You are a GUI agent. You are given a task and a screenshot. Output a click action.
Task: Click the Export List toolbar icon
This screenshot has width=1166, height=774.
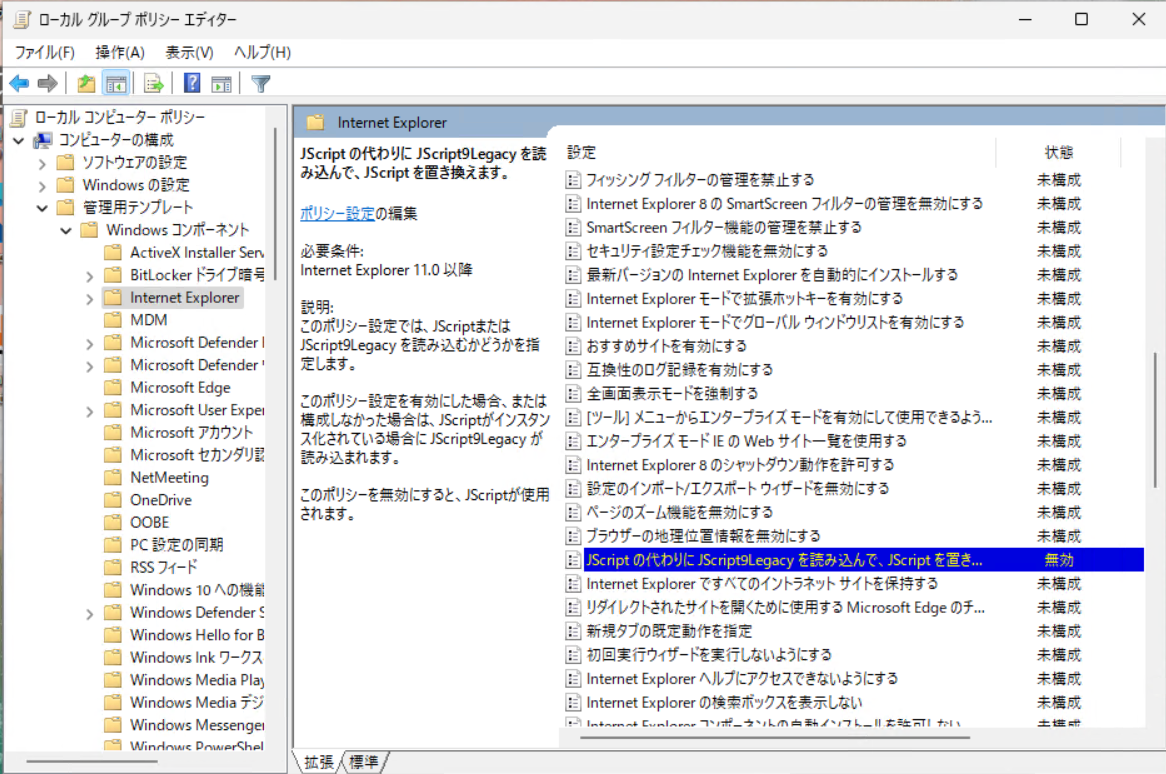tap(153, 84)
